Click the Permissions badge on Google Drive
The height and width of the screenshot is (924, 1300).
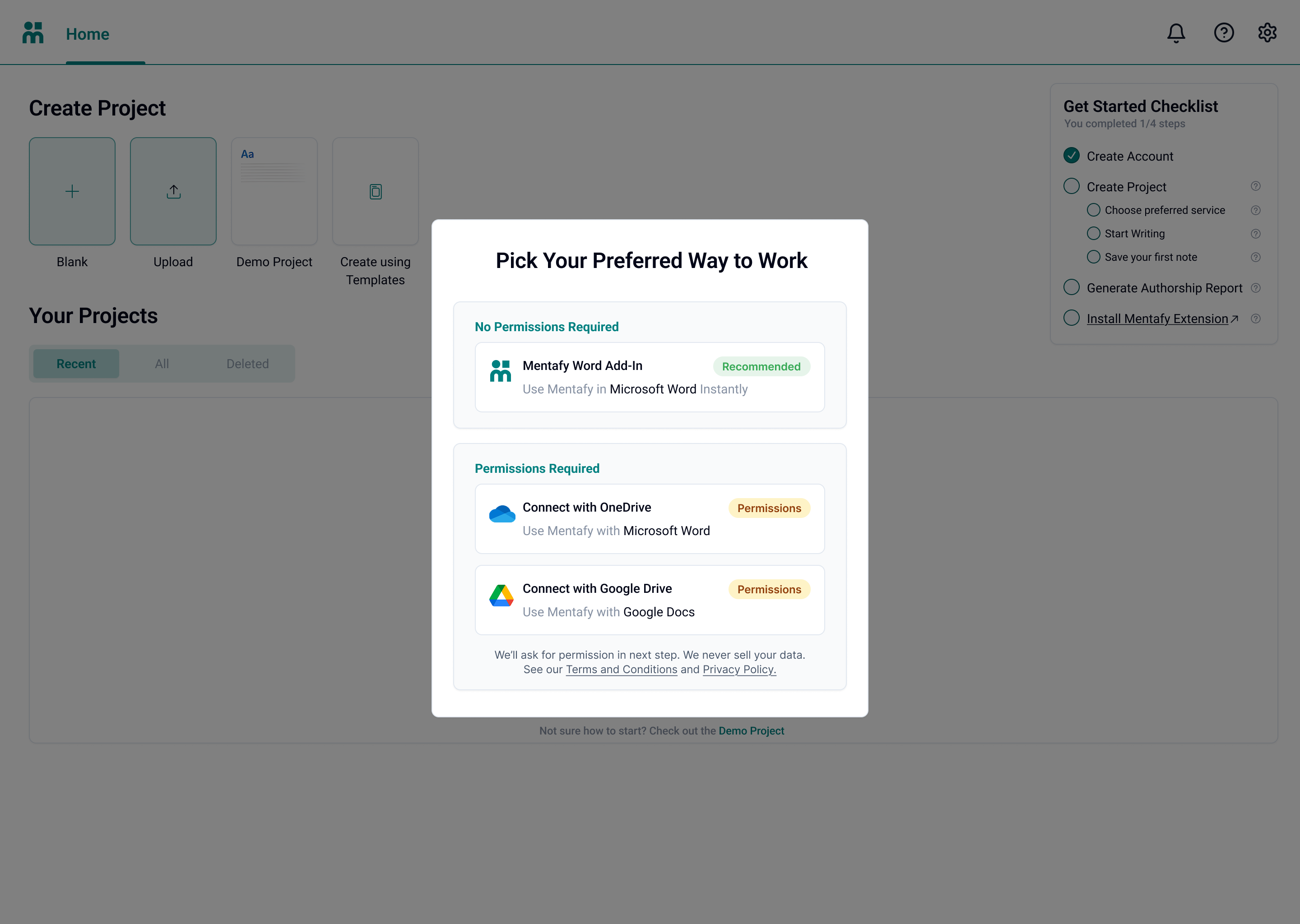769,590
